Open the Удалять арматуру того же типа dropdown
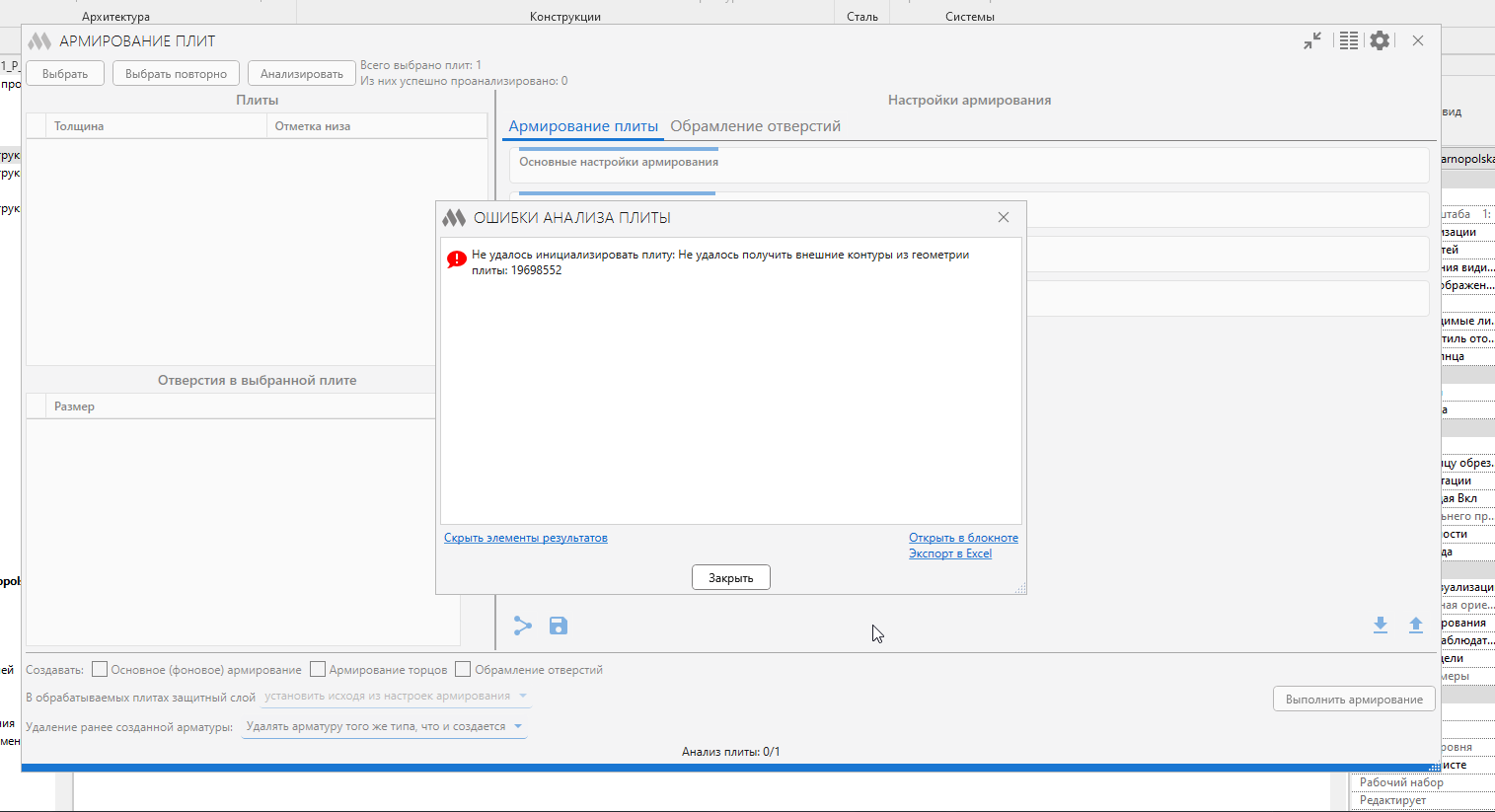This screenshot has height=812, width=1495. (385, 727)
